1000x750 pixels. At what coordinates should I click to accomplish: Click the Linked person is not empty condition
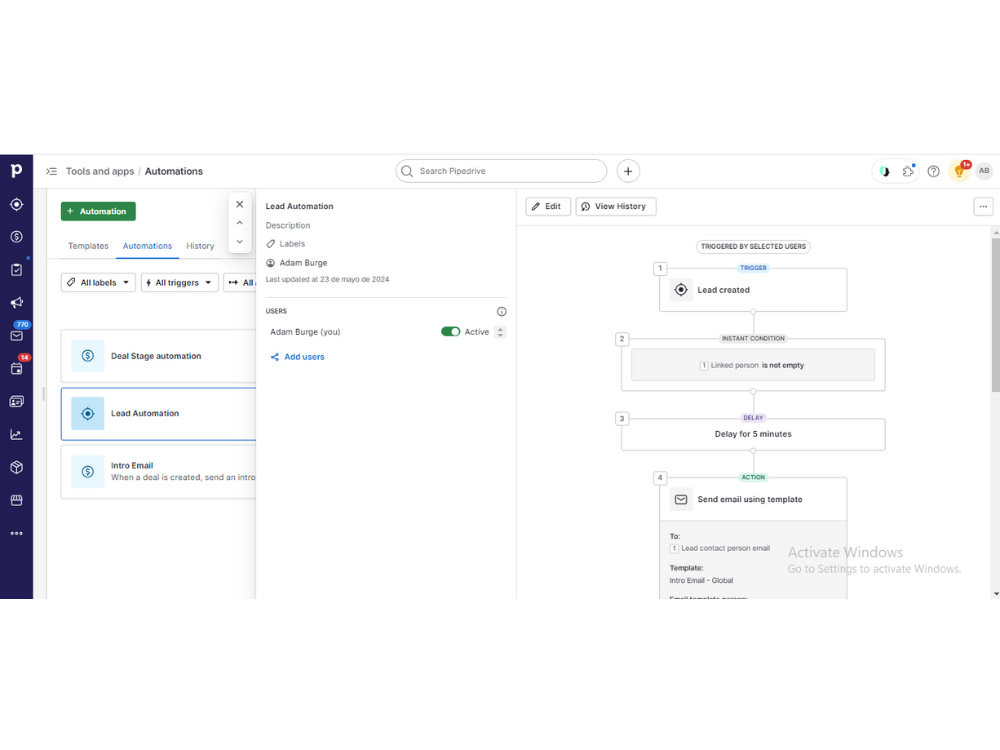pos(753,365)
